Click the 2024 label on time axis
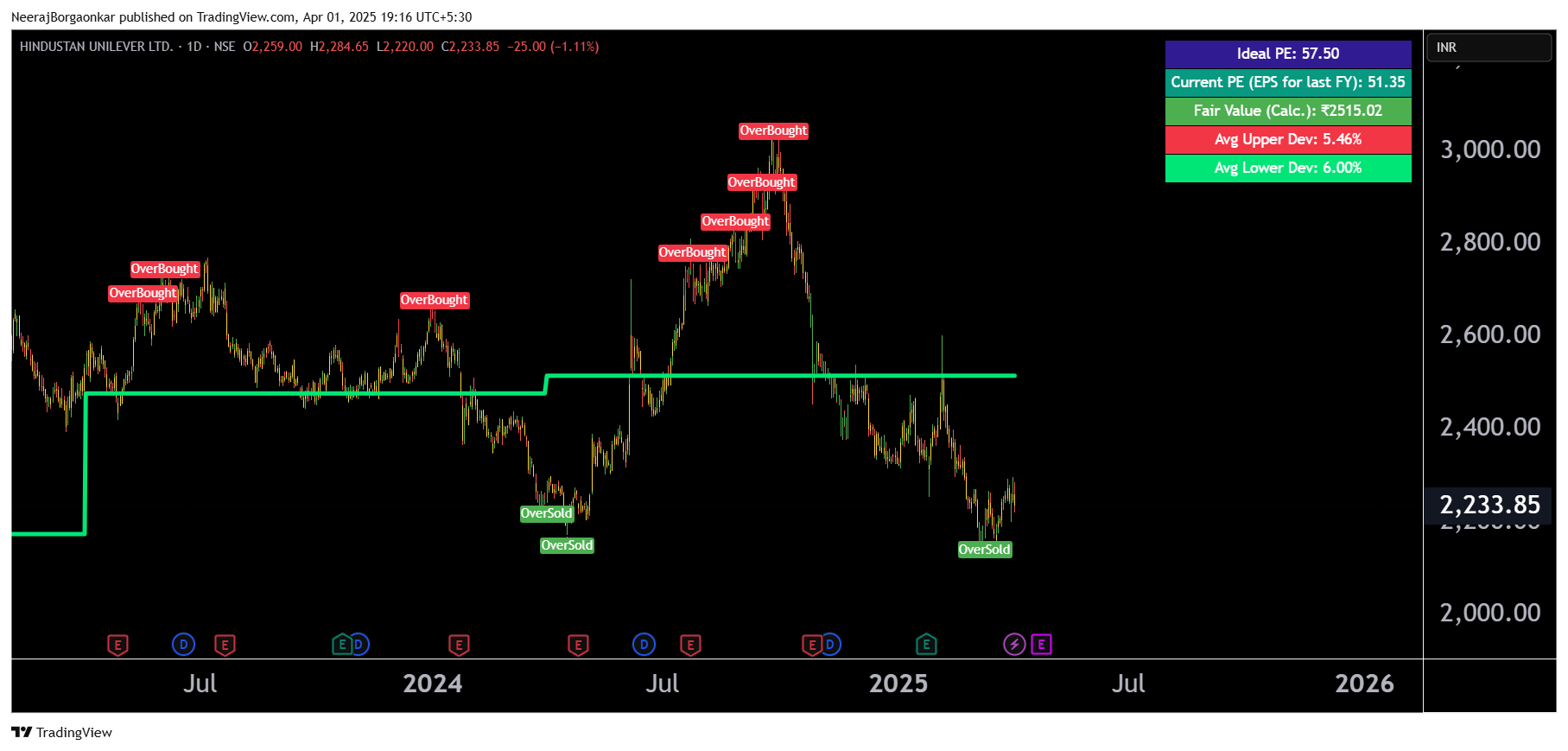Viewport: 1568px width, 751px height. pyautogui.click(x=433, y=684)
